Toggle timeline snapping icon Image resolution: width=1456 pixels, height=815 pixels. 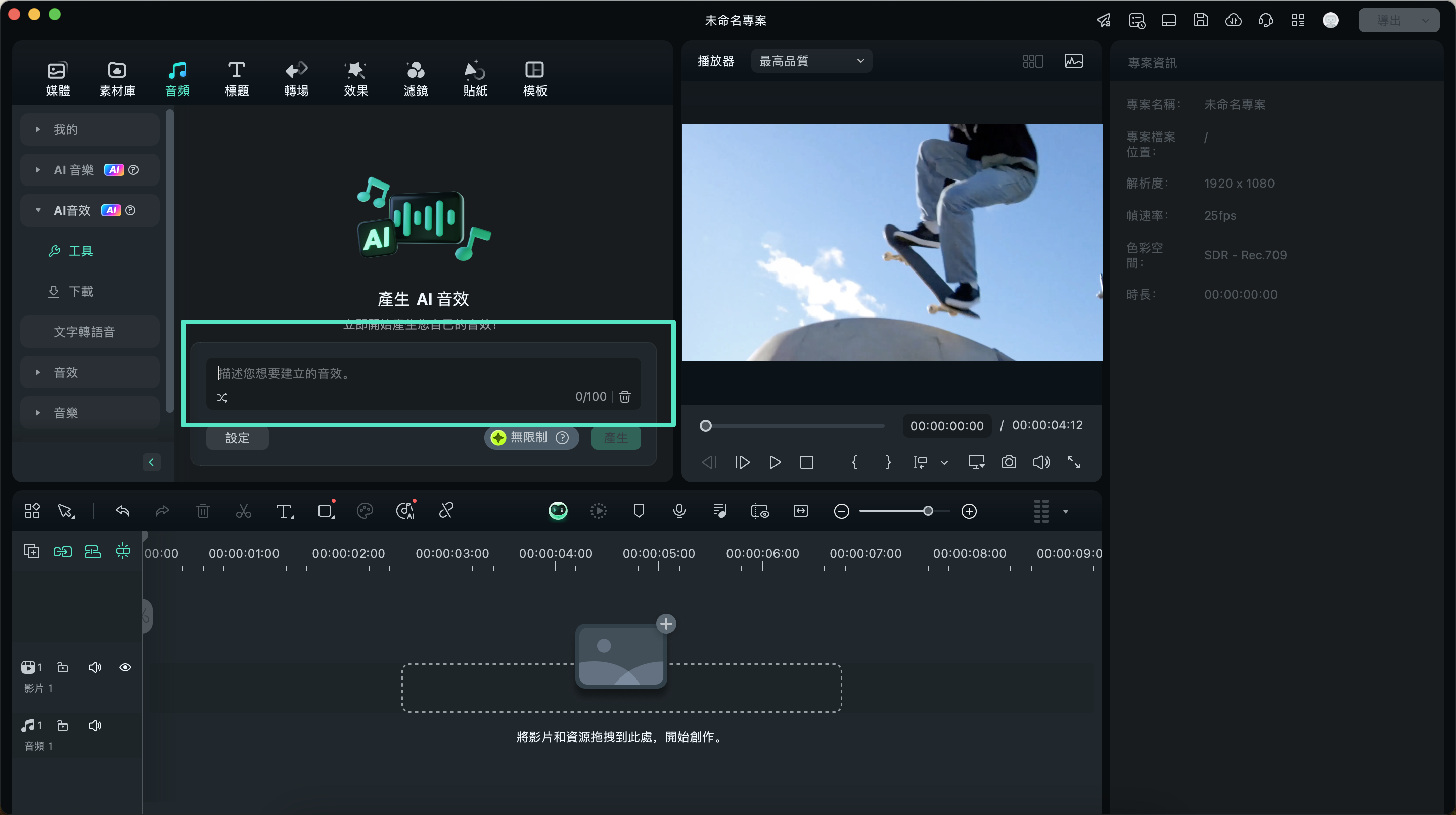(123, 551)
